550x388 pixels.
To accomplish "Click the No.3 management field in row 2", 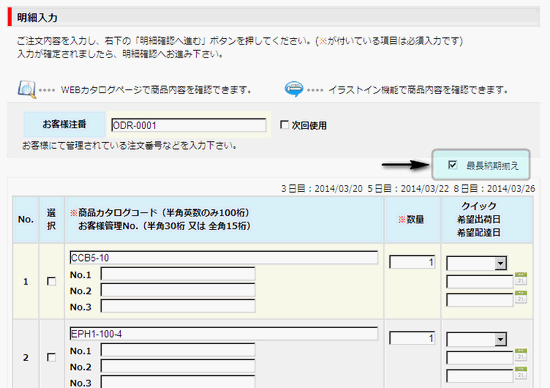I will click(x=178, y=382).
